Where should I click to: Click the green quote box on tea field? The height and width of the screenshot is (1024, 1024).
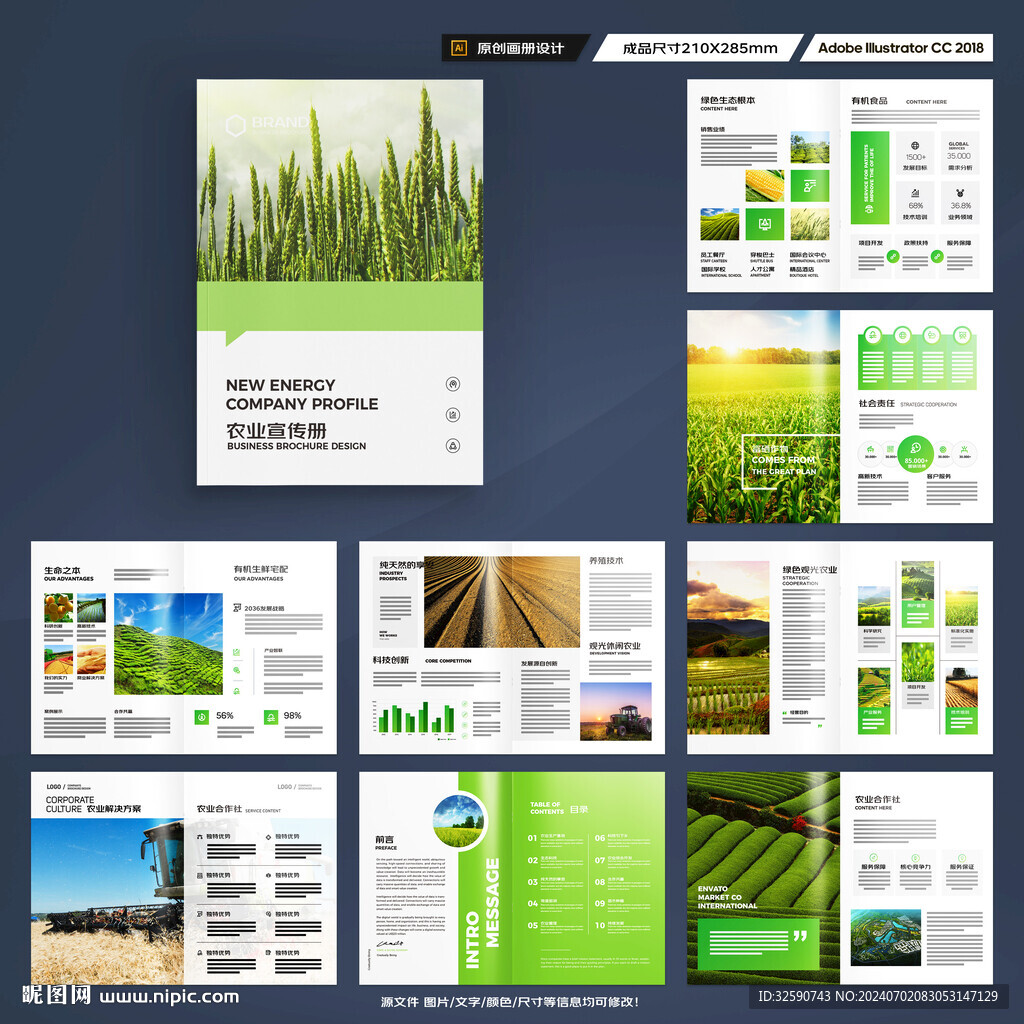pyautogui.click(x=758, y=944)
